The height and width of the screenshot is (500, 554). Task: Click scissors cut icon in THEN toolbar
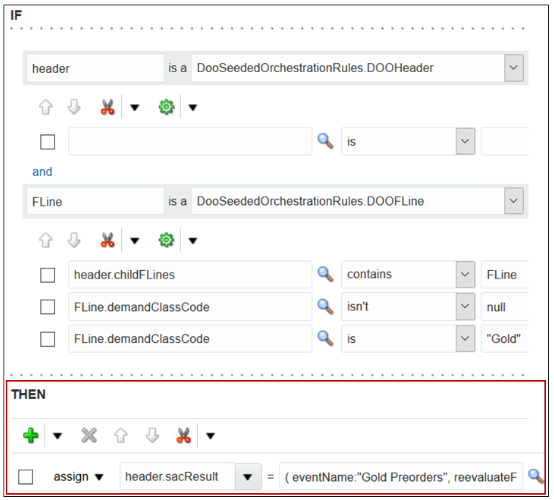click(x=183, y=435)
